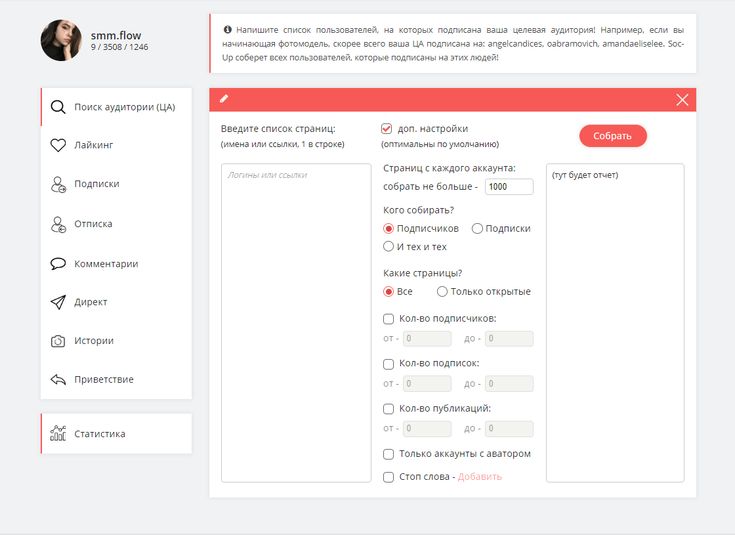Click the Истории camera icon

pos(58,341)
